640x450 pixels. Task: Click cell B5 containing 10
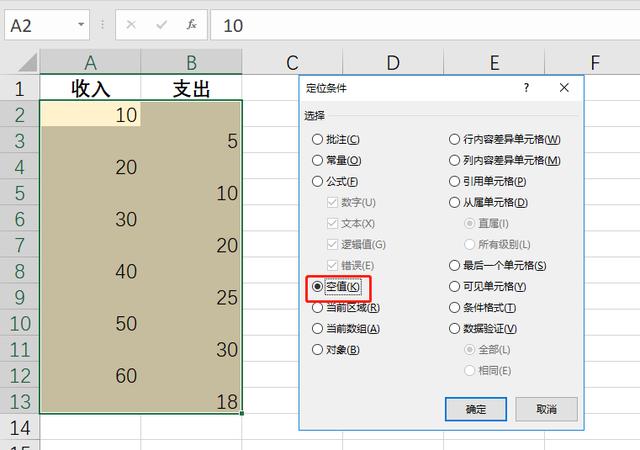(191, 193)
